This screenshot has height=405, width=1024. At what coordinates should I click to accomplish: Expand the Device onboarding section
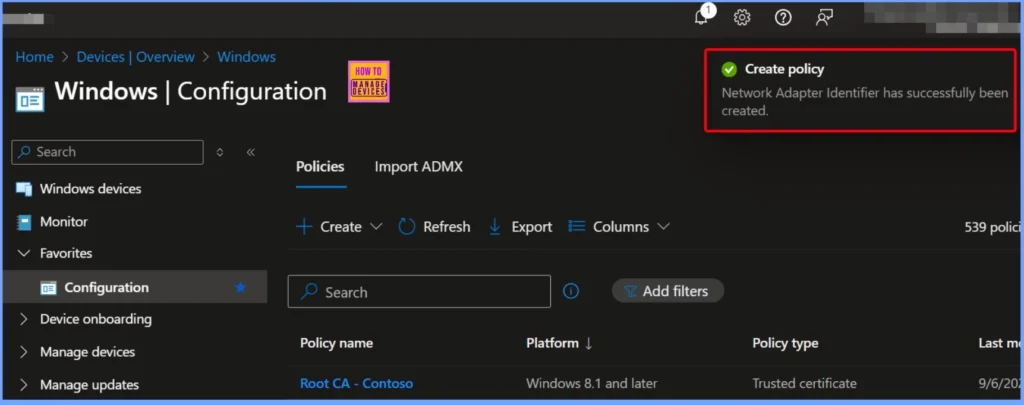click(24, 319)
